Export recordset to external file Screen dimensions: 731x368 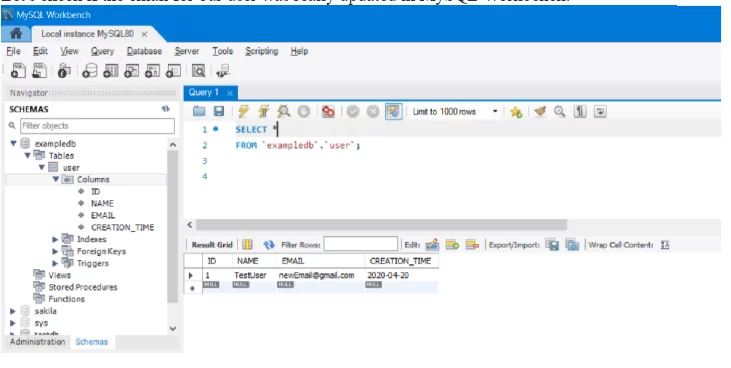552,244
